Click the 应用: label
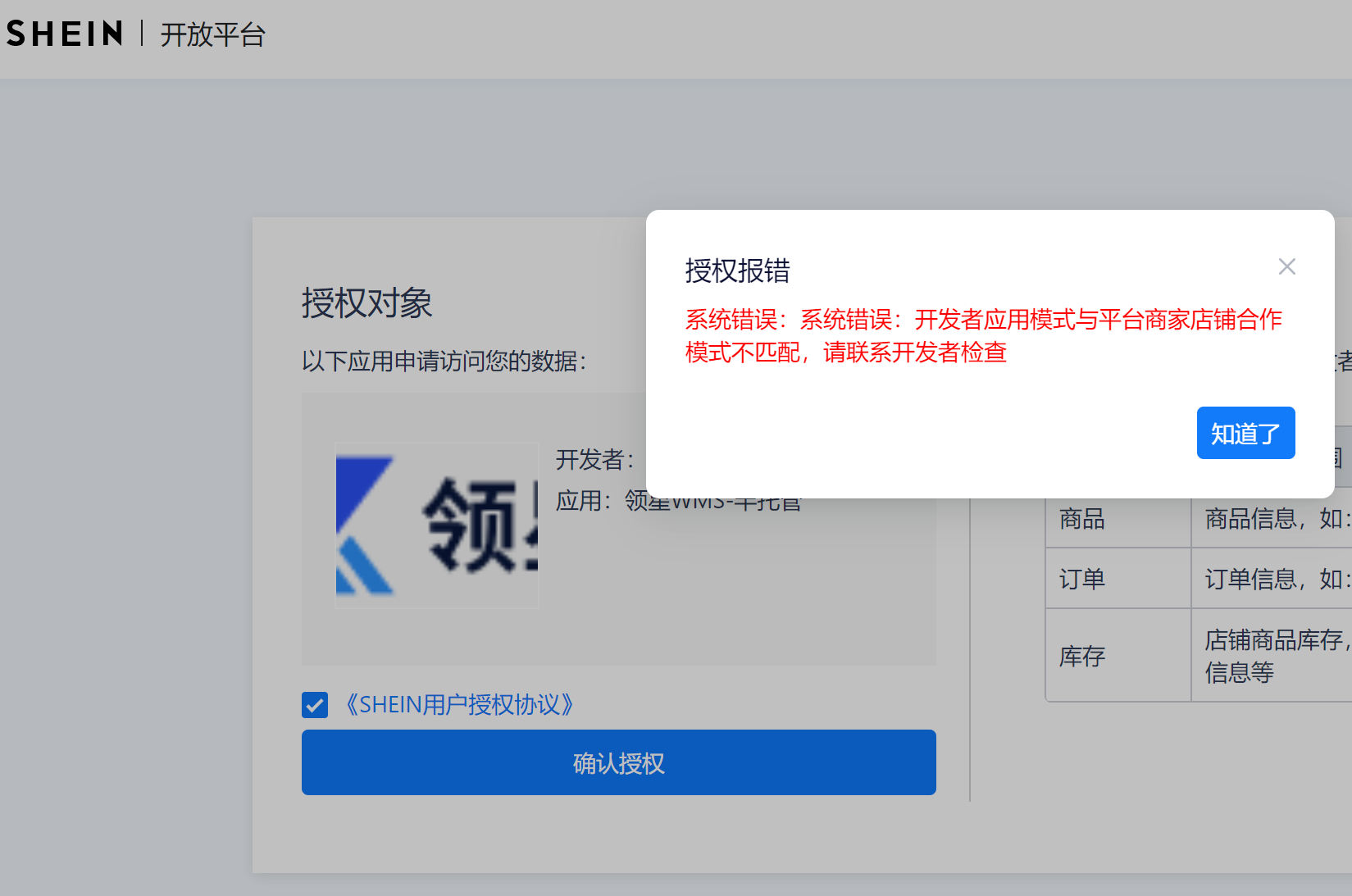1352x896 pixels. (x=584, y=500)
